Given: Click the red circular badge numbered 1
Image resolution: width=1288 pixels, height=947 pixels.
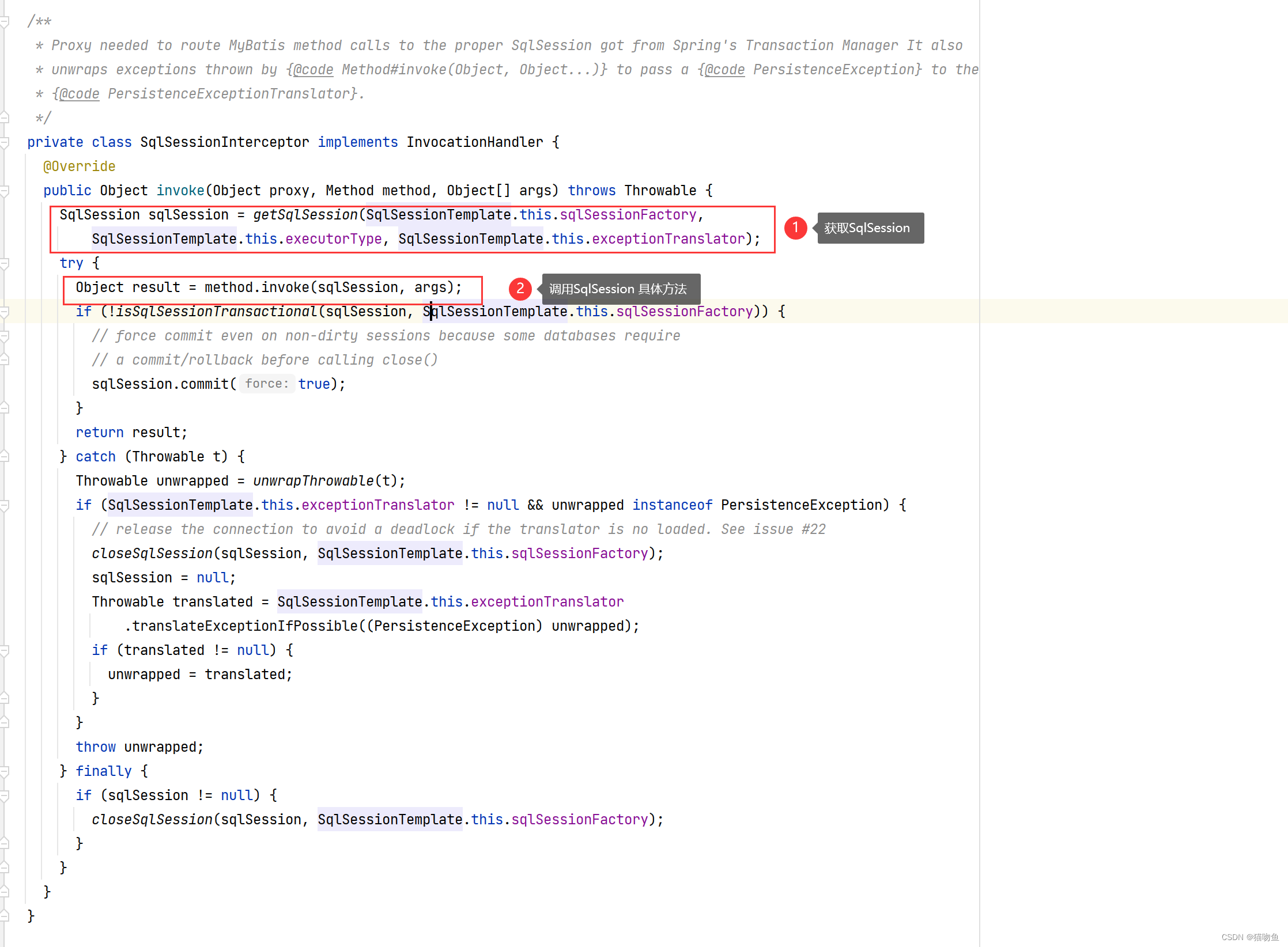Looking at the screenshot, I should tap(796, 228).
